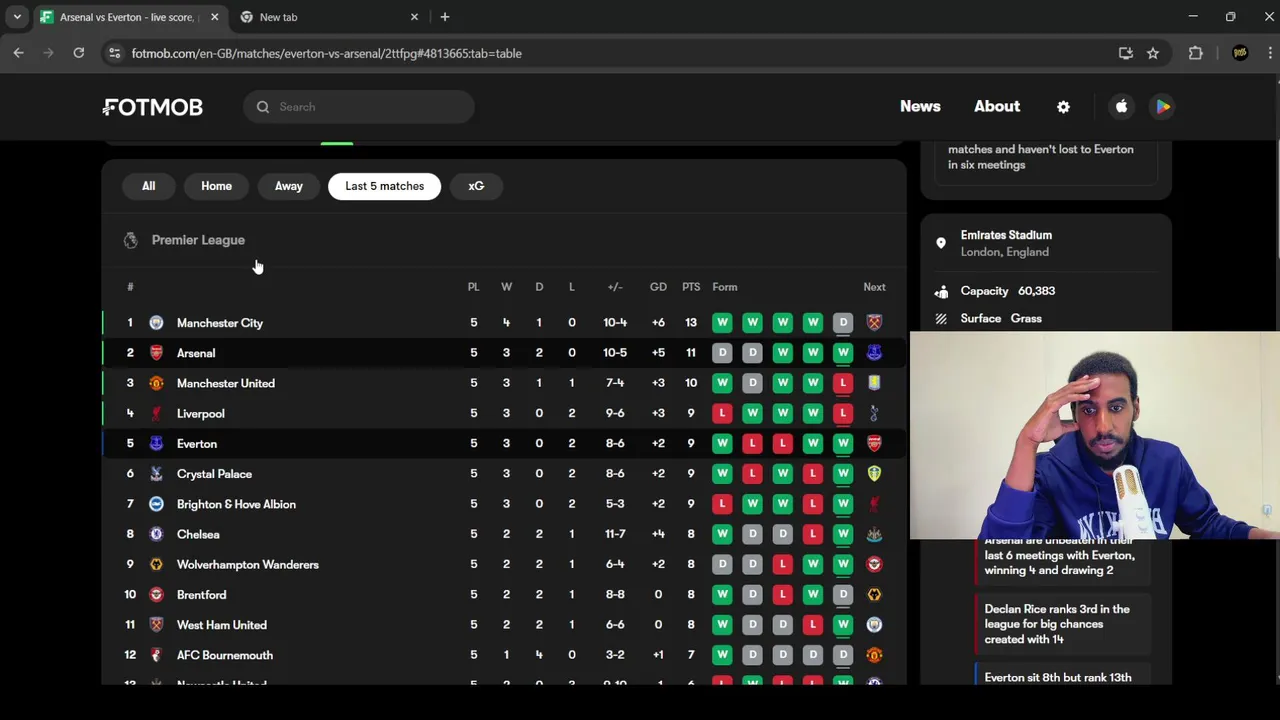Open the Google Play store icon
This screenshot has height=720, width=1280.
coord(1163,107)
